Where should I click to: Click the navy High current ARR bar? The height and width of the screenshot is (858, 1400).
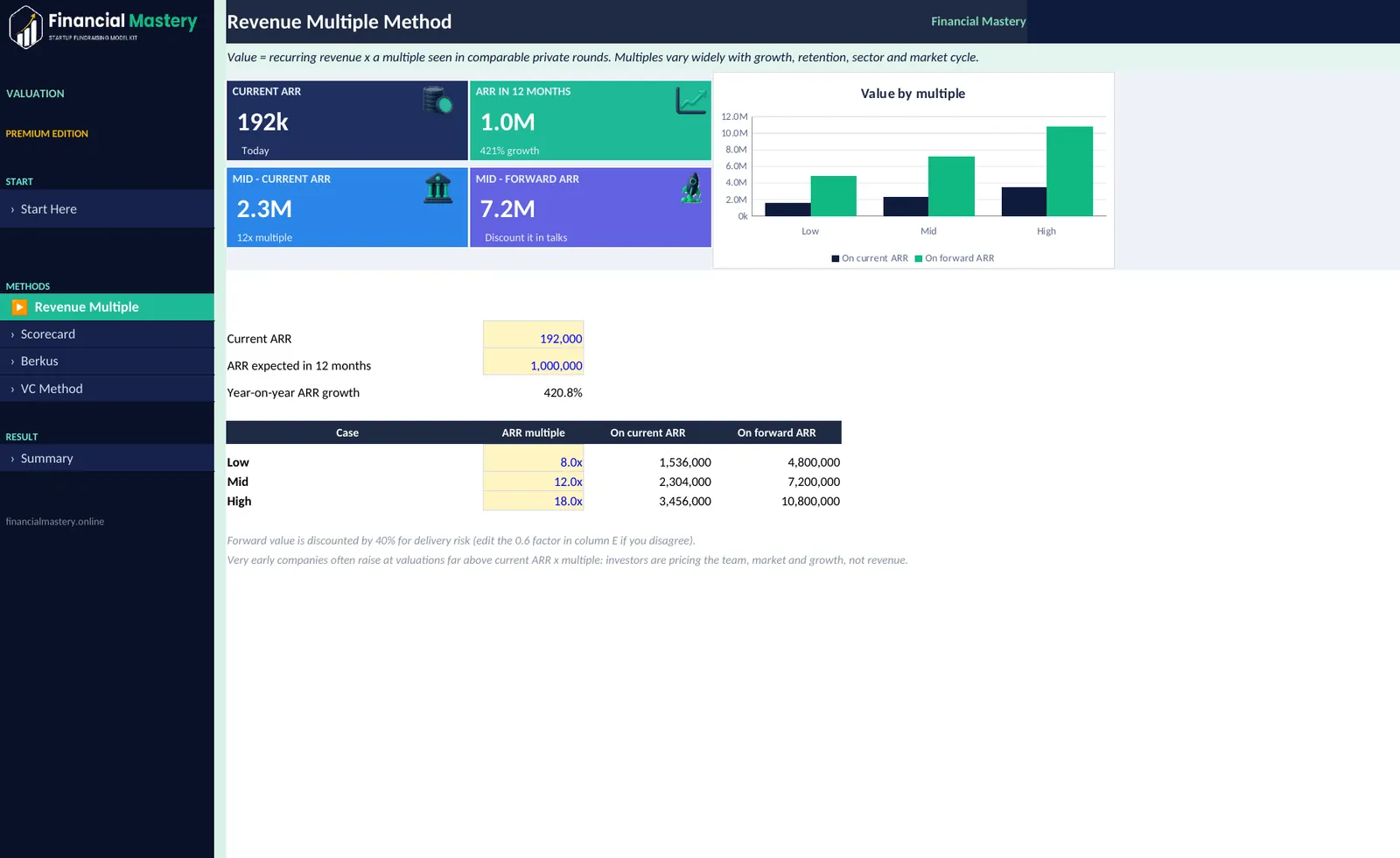(x=1024, y=201)
